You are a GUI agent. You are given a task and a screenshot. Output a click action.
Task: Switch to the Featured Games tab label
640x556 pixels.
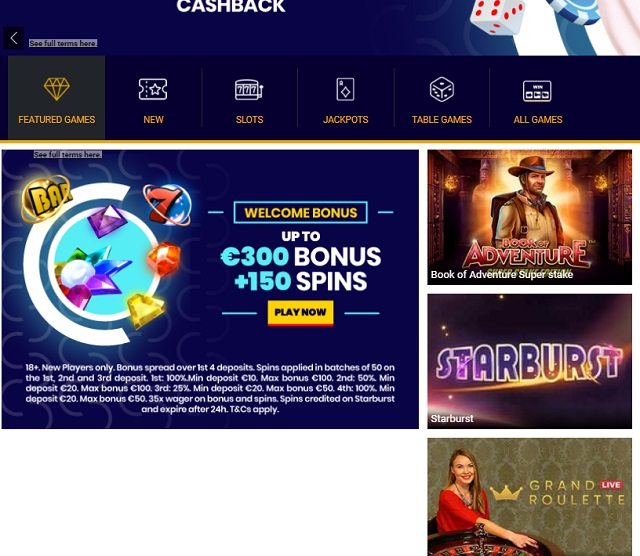point(57,120)
